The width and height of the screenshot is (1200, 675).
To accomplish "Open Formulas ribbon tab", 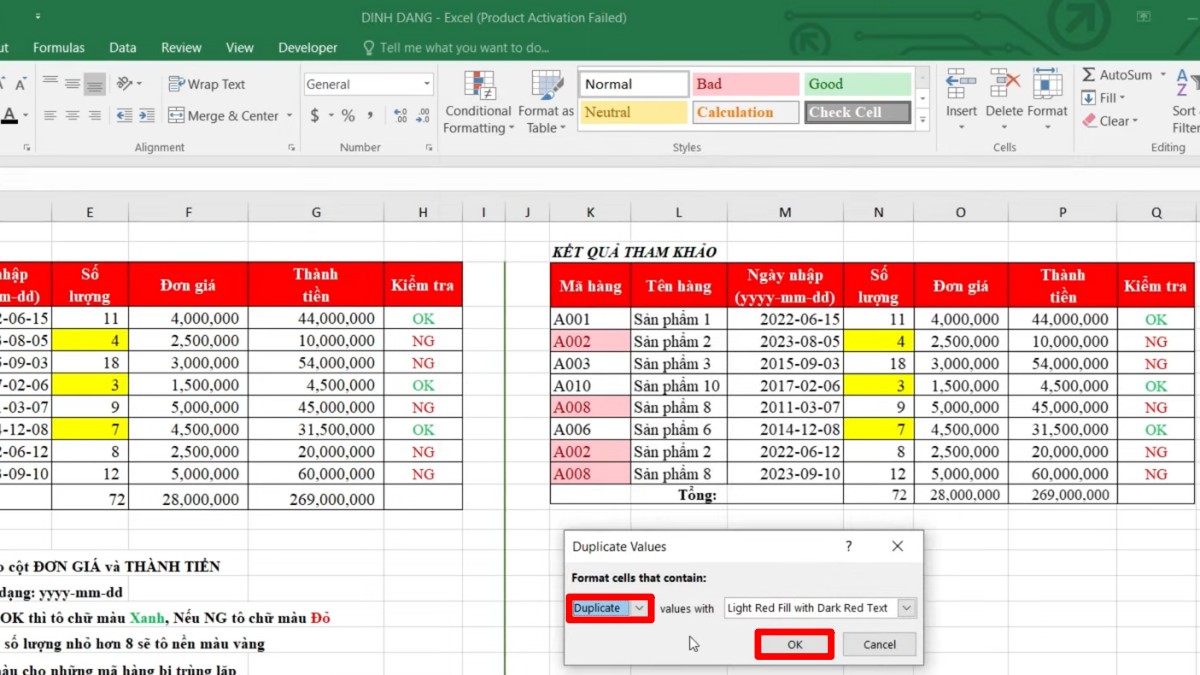I will (x=59, y=47).
